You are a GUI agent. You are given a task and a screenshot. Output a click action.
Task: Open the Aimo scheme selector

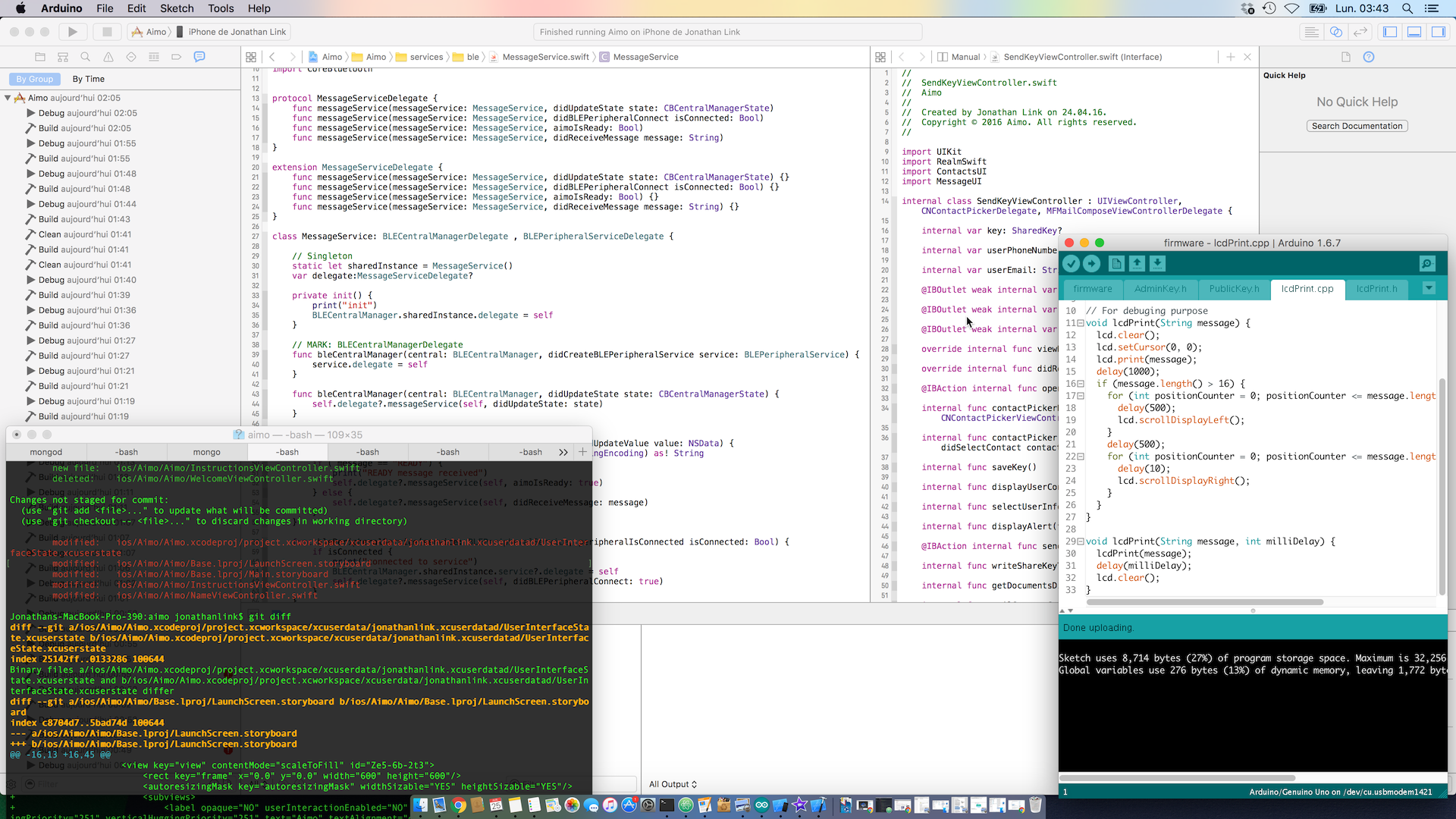click(149, 32)
